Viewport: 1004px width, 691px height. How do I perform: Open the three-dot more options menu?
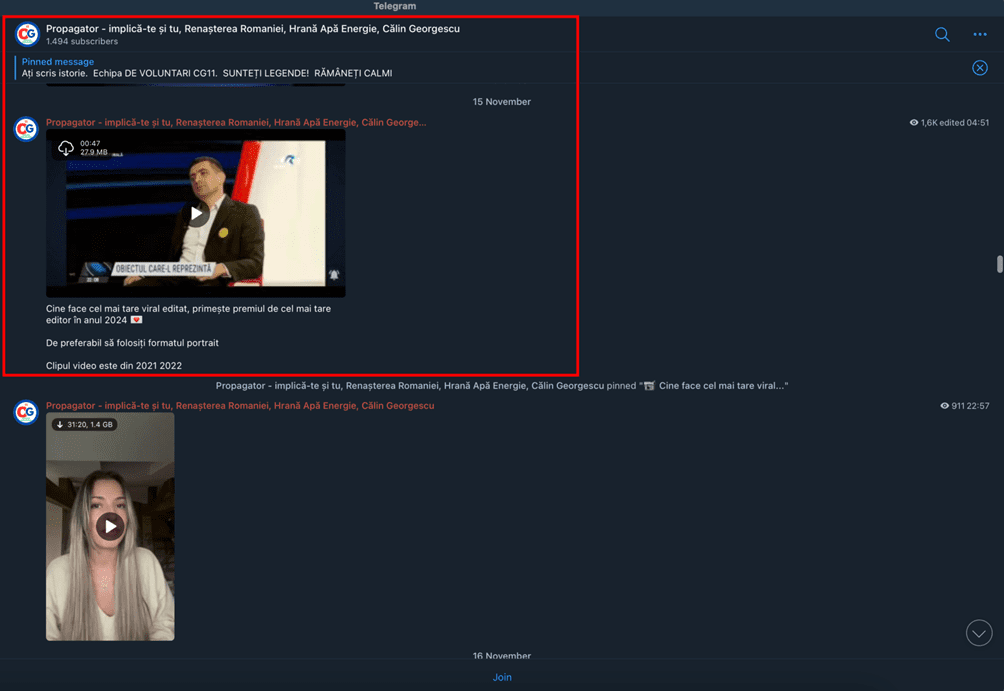980,34
